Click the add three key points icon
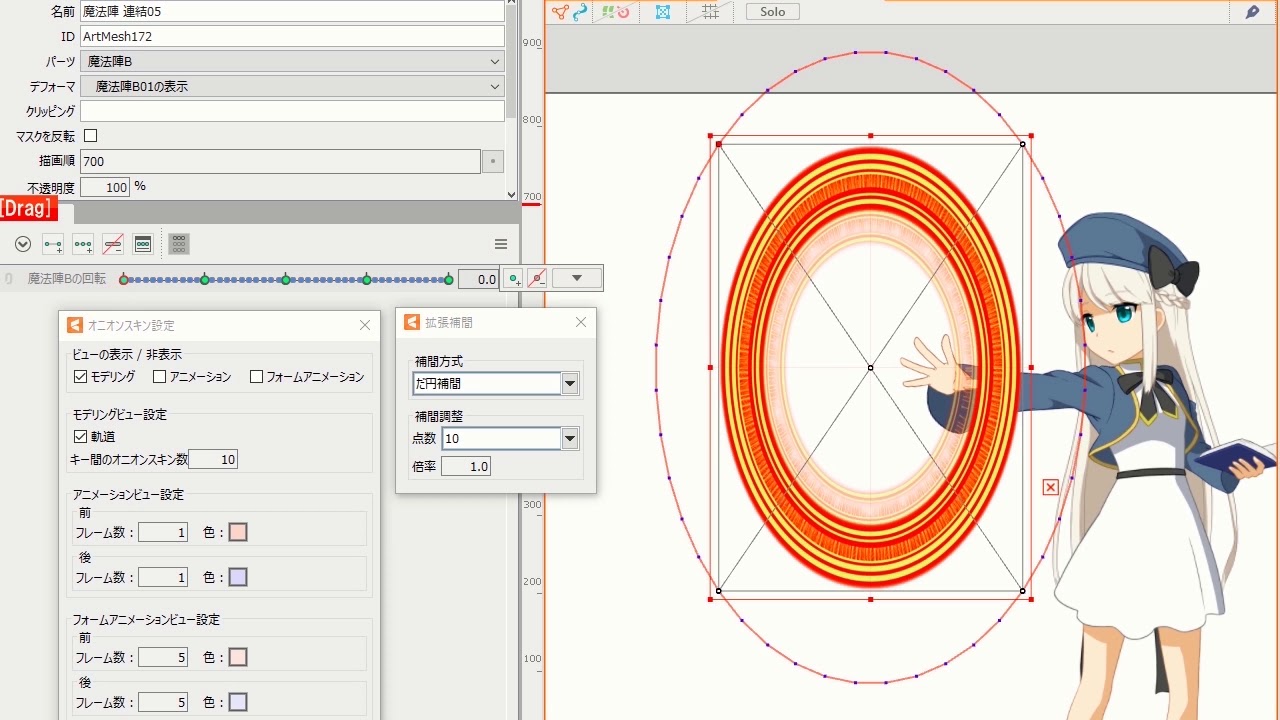 (83, 244)
